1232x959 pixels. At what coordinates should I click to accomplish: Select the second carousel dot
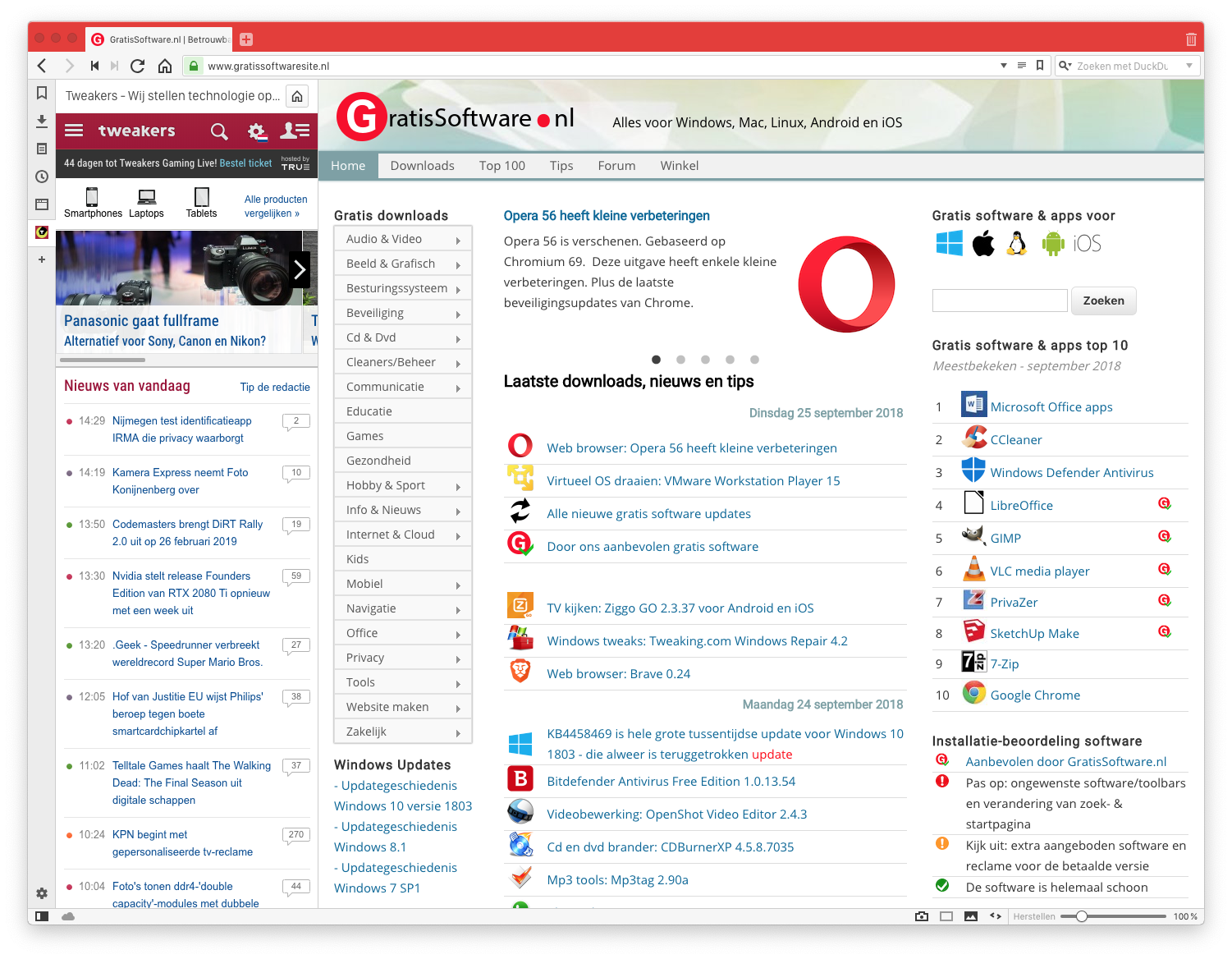[x=680, y=360]
